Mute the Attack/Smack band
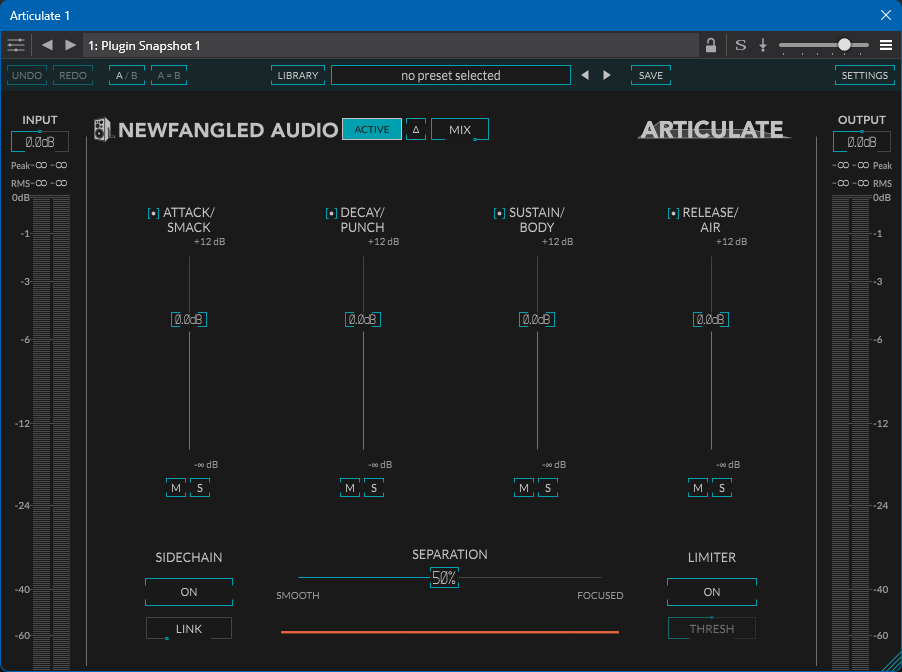The width and height of the screenshot is (902, 672). 176,488
